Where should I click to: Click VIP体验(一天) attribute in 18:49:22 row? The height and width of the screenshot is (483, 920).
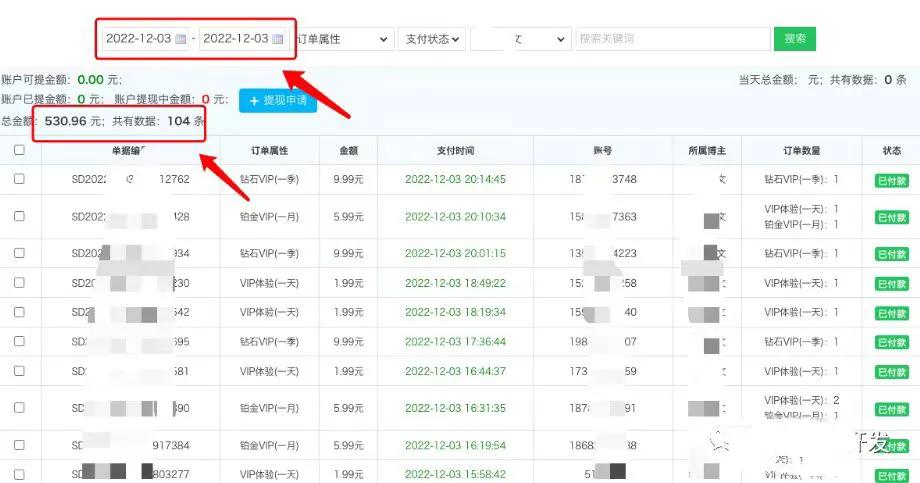pyautogui.click(x=269, y=283)
